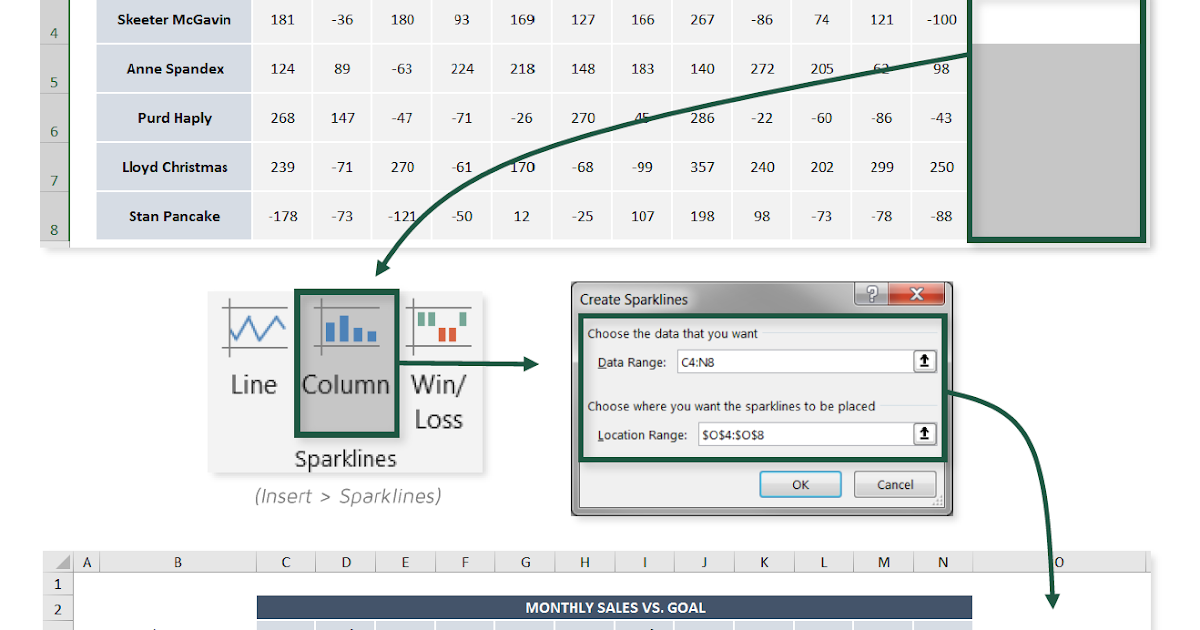
Task: Select row header 4
Action: (53, 33)
